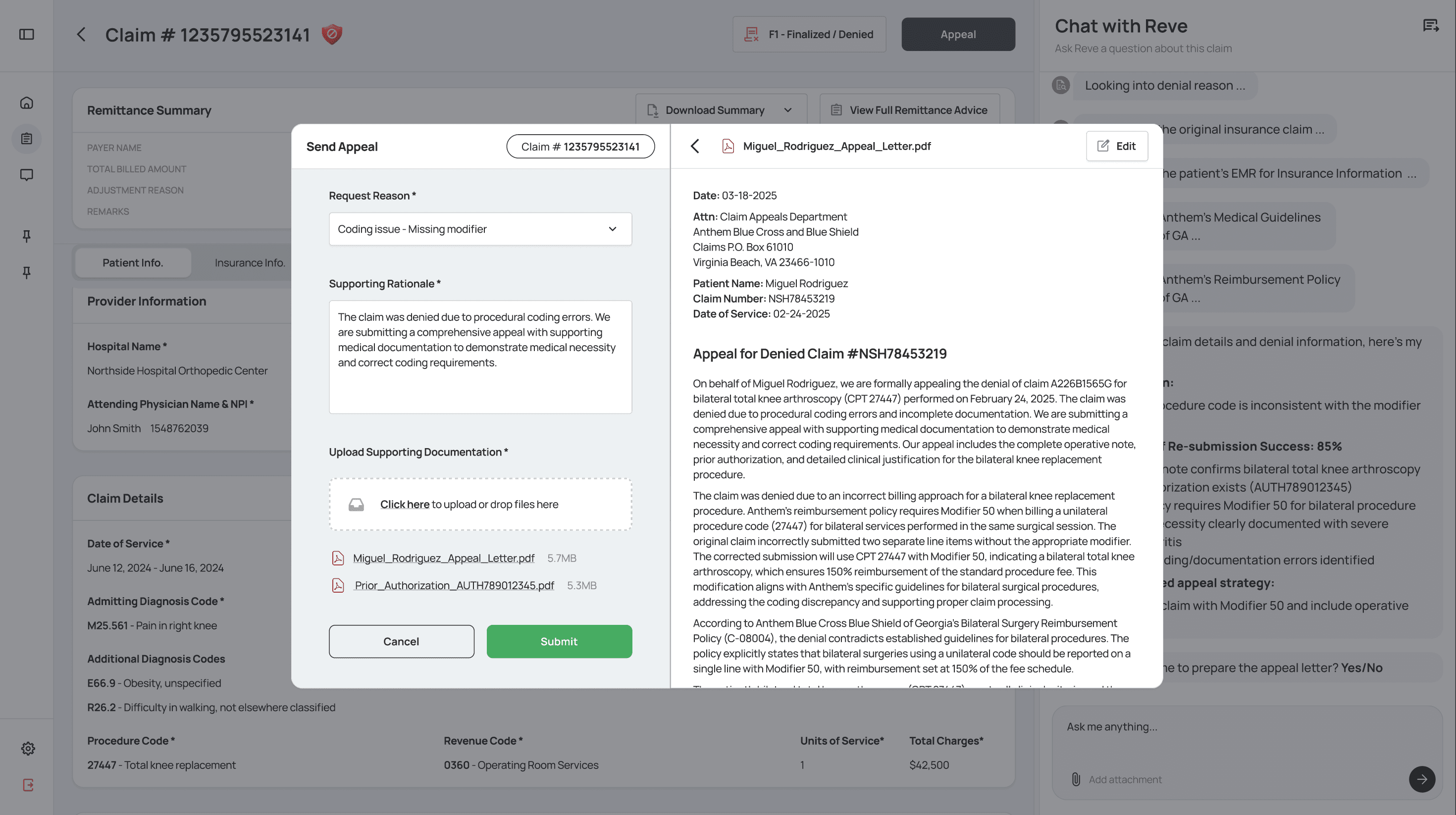Click the paperclip Add attachment icon

point(1075,779)
